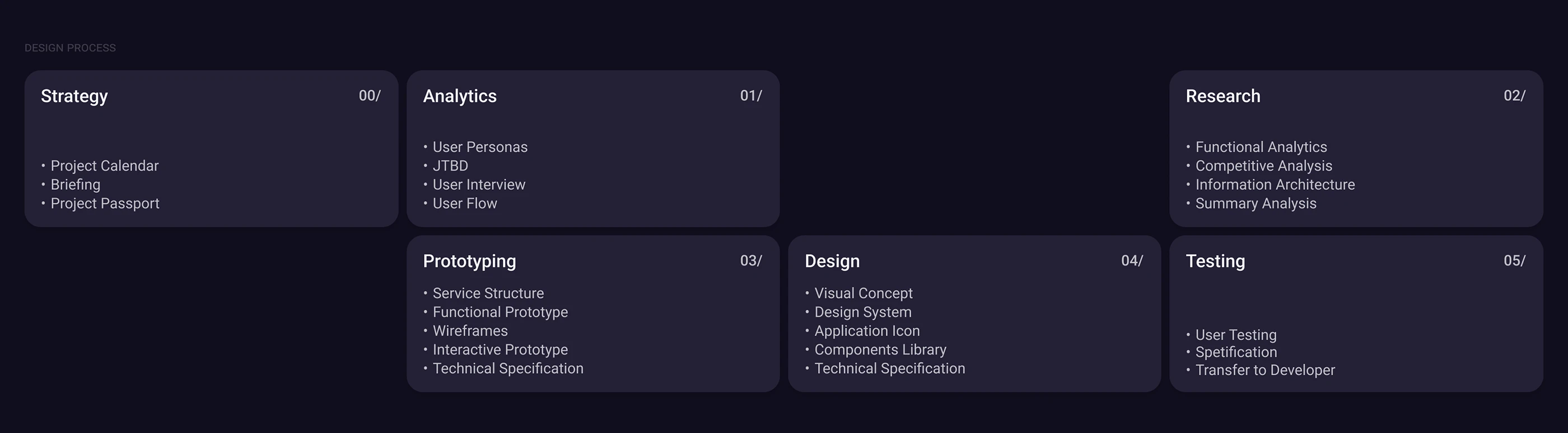Click the Testing card heading

1215,261
